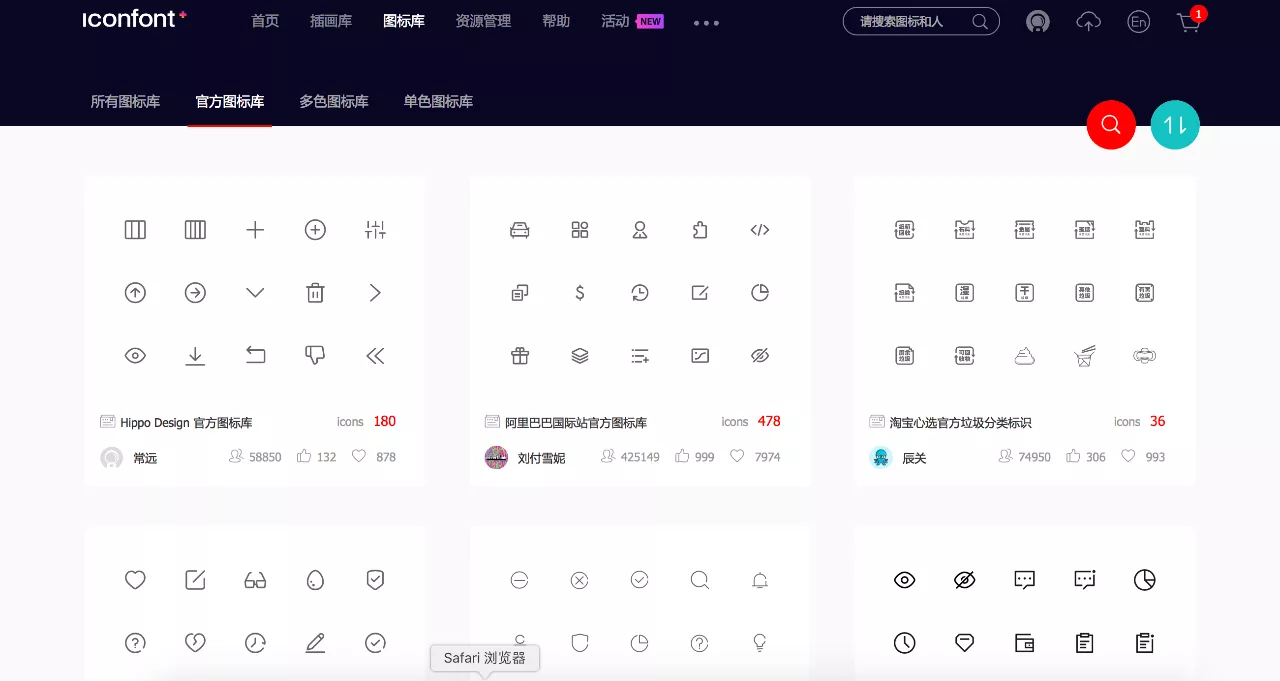The height and width of the screenshot is (681, 1280).
Task: Click the glasses icon in fourth card
Action: coord(255,580)
